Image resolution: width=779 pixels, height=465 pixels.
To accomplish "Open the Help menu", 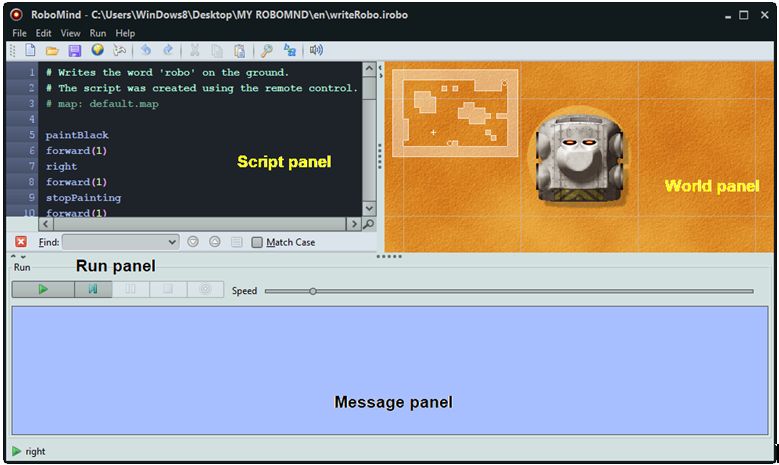I will (125, 33).
